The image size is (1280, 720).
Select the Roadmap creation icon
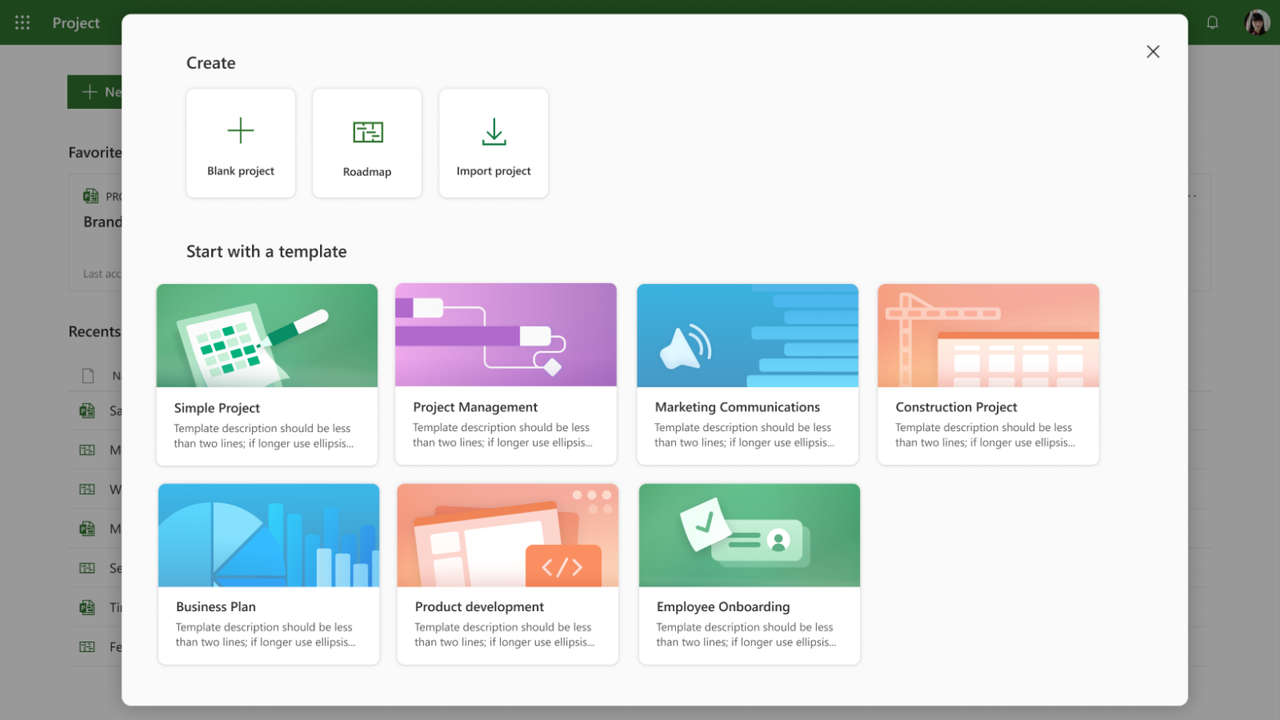367,131
